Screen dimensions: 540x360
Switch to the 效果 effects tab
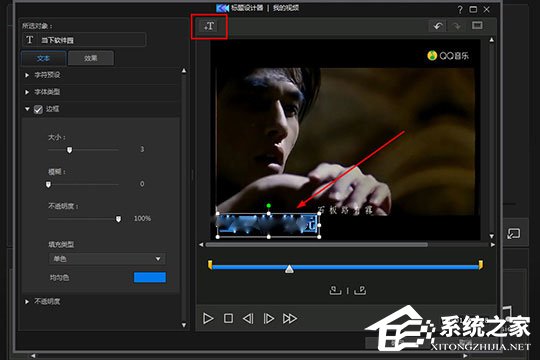[91, 58]
